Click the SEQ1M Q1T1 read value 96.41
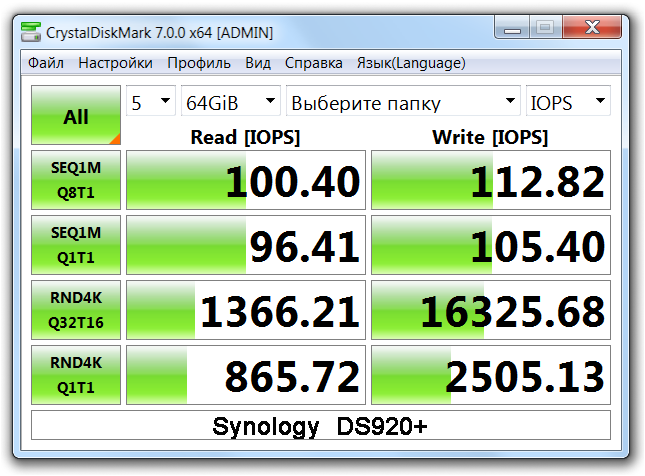Image resolution: width=645 pixels, height=476 pixels. point(246,245)
